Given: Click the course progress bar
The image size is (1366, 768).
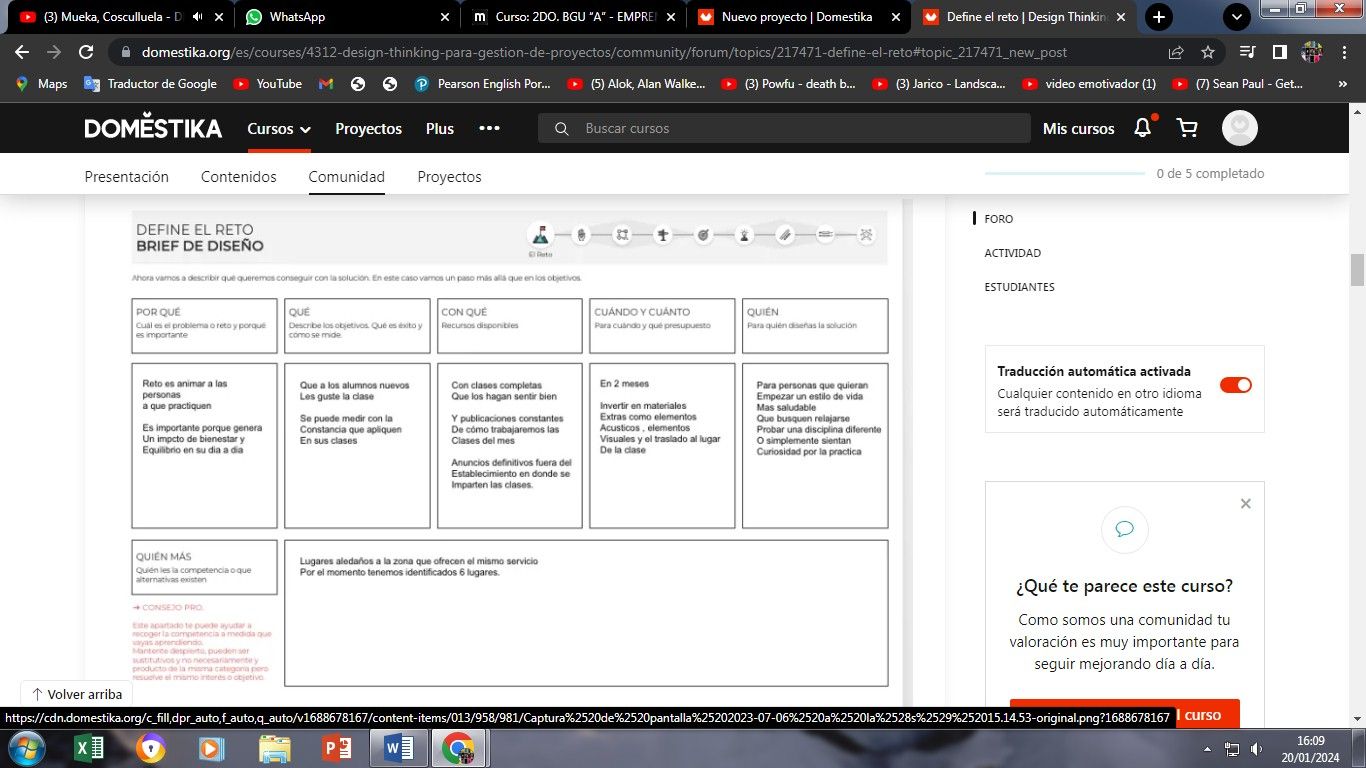Looking at the screenshot, I should click(1065, 173).
